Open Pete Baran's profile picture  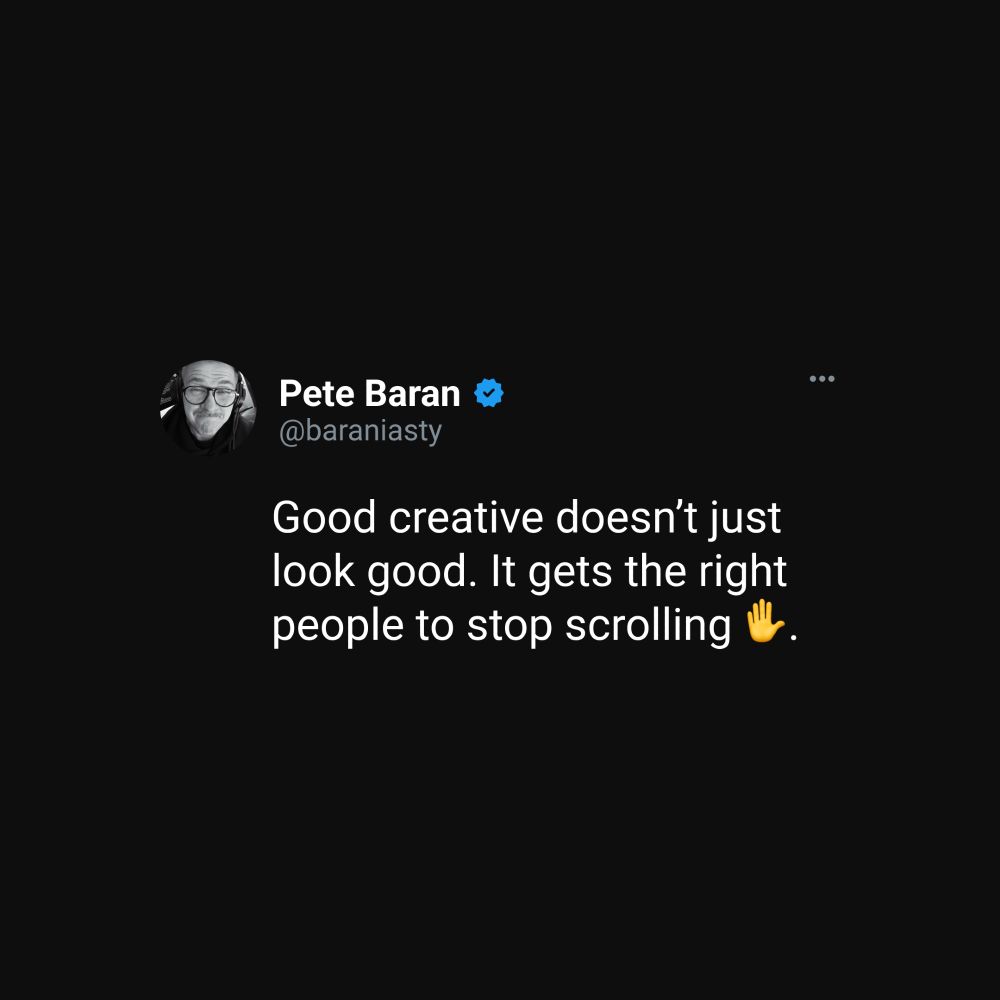click(208, 408)
